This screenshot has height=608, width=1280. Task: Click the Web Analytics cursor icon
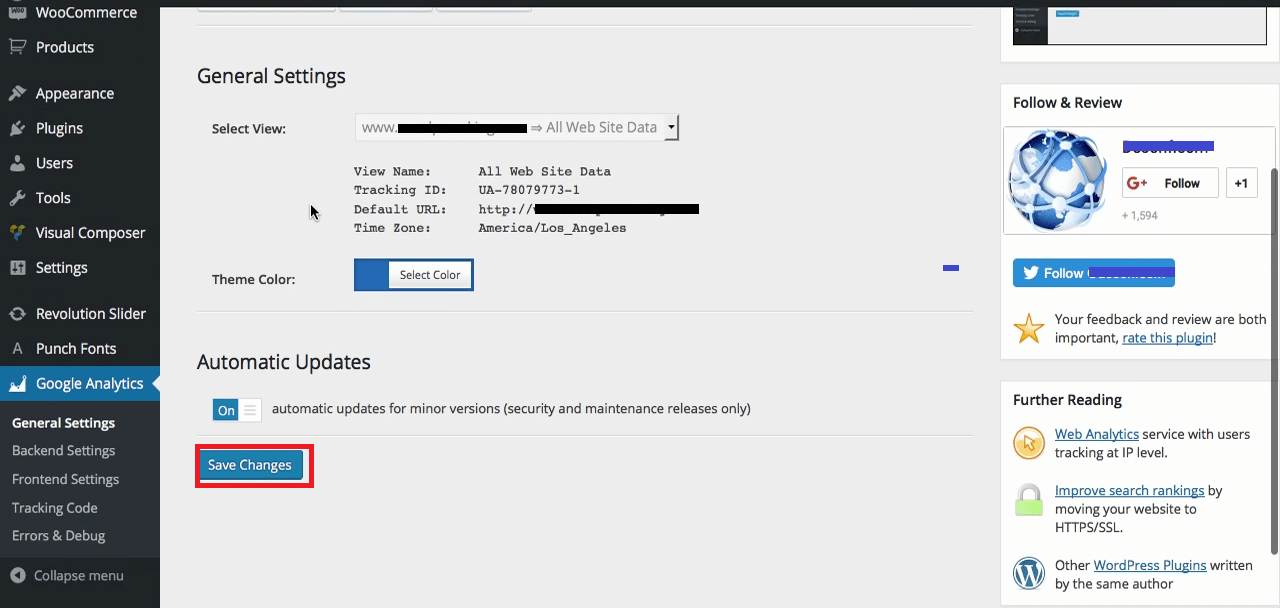pos(1029,443)
